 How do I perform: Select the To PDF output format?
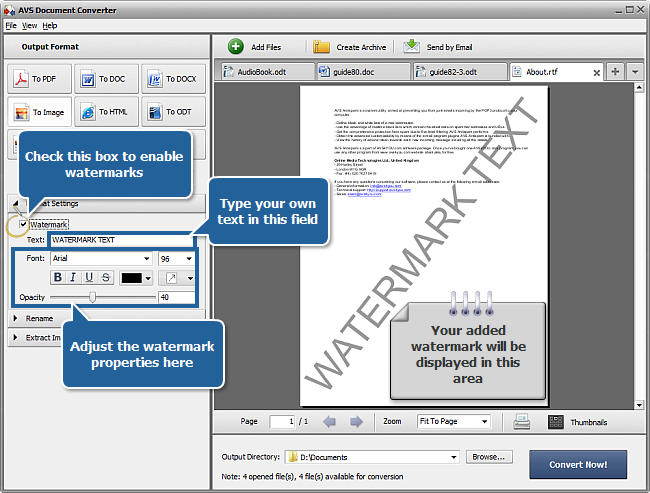click(39, 79)
